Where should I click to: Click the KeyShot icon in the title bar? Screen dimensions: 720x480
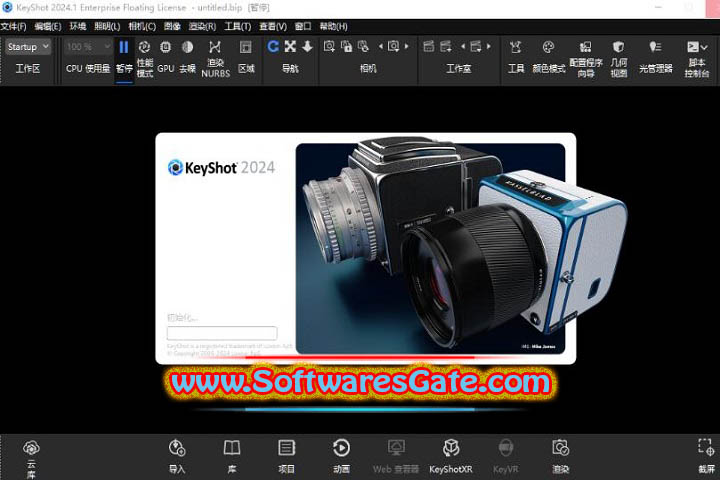pos(7,7)
